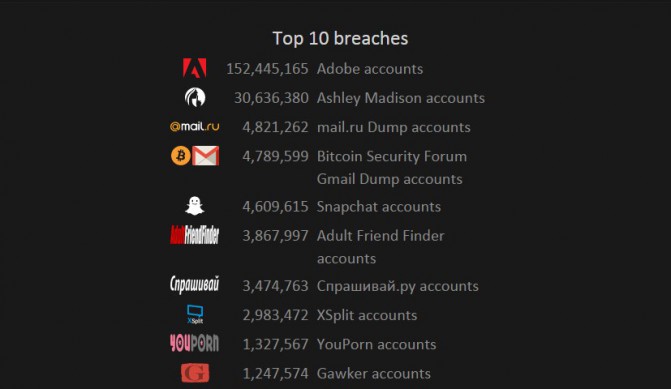Click the pink YouPorn logo
Viewport: 671px width, 389px height.
point(195,343)
